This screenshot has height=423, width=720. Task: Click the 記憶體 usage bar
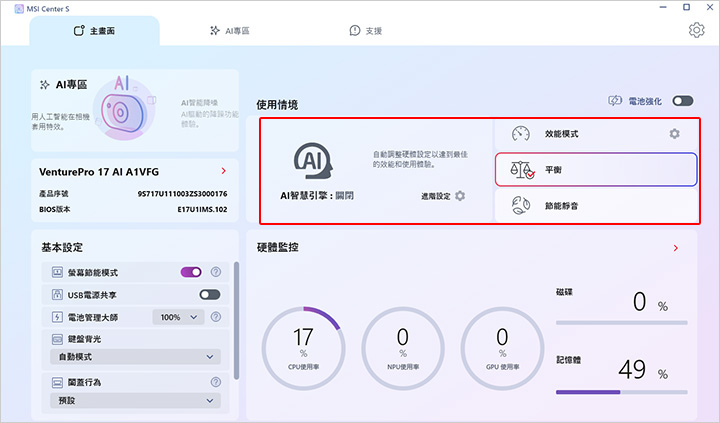coord(622,392)
